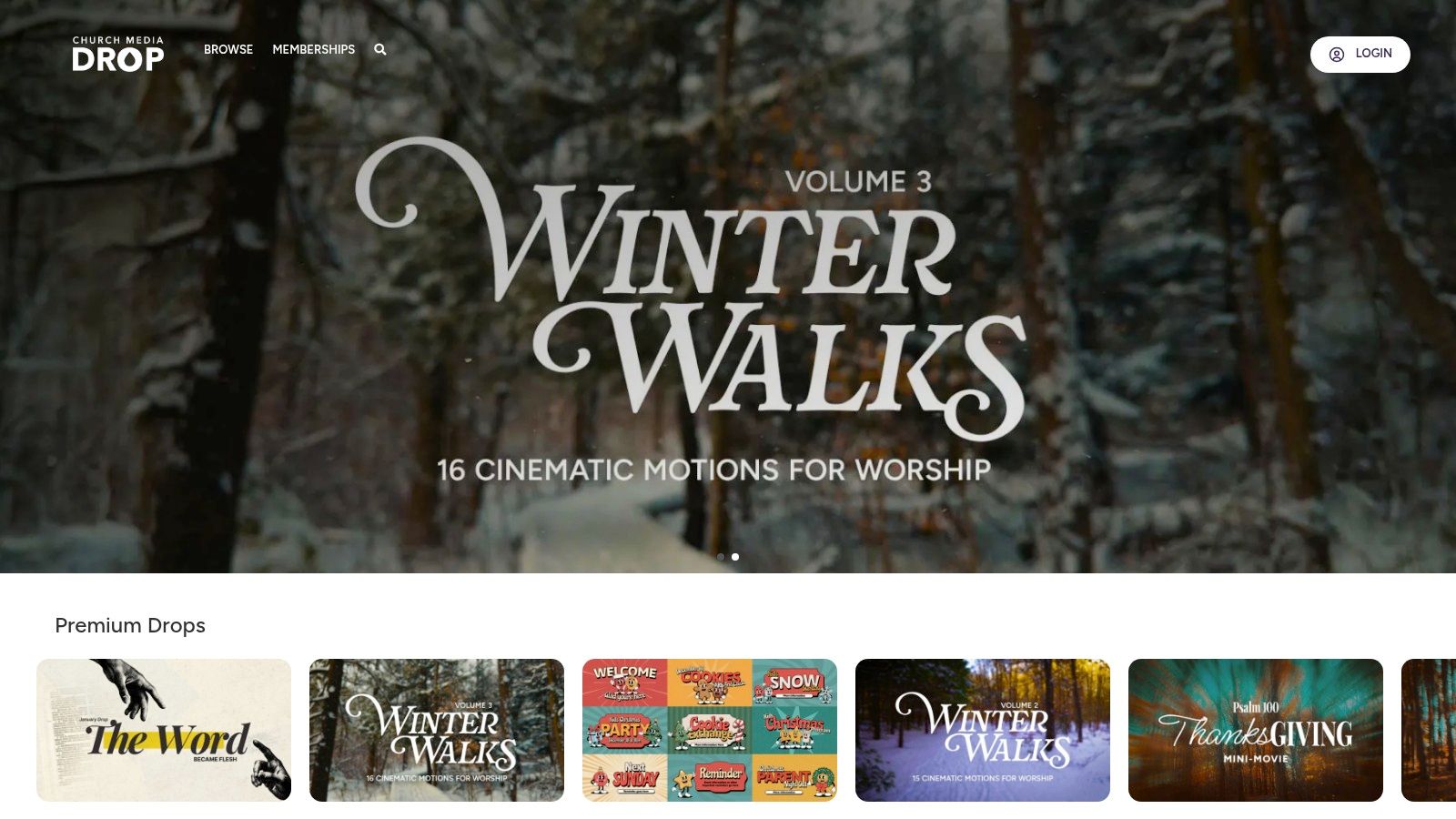The height and width of the screenshot is (819, 1456).
Task: Click the Cookie Exchange tile in grid
Action: click(710, 730)
